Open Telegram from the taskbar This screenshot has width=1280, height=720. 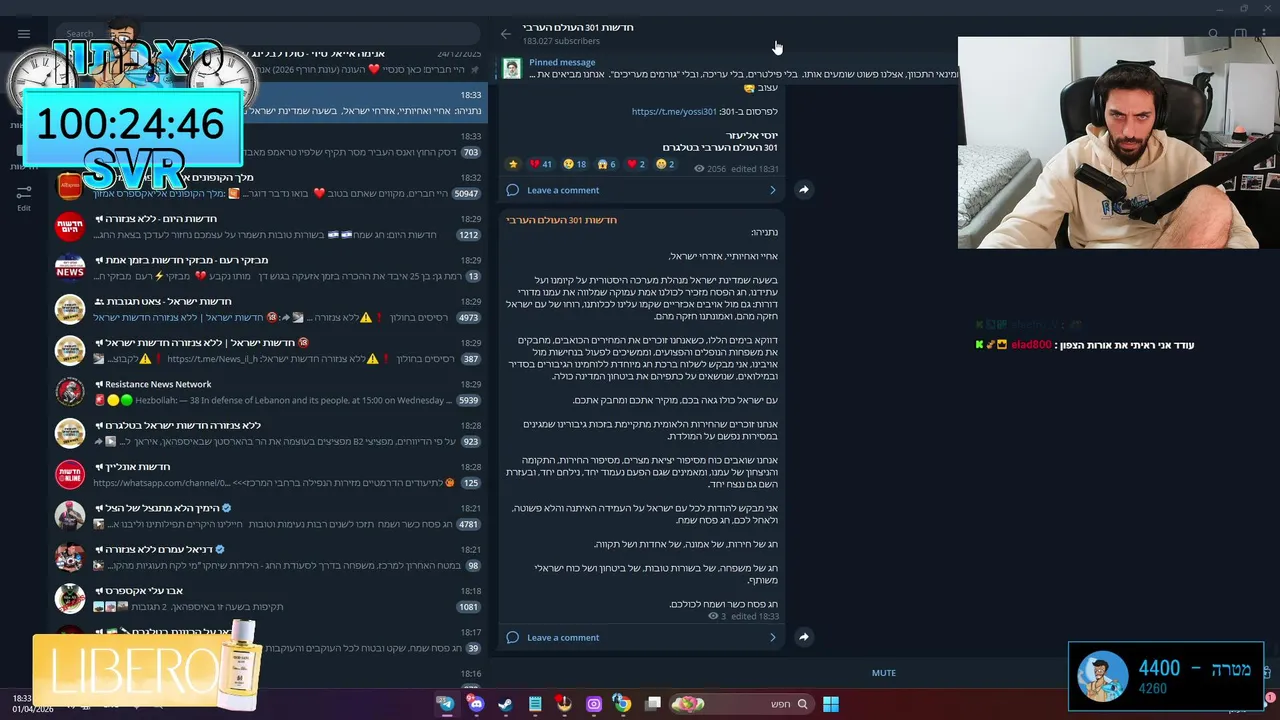(x=446, y=704)
